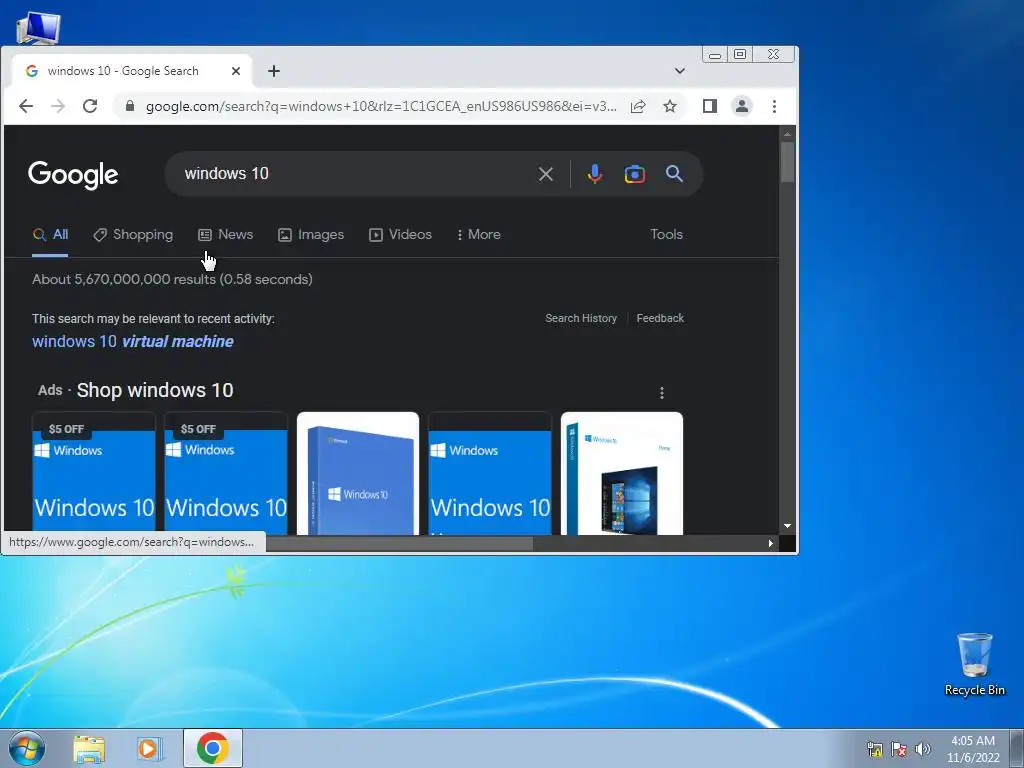Open the Action Center flag icon

[x=899, y=749]
